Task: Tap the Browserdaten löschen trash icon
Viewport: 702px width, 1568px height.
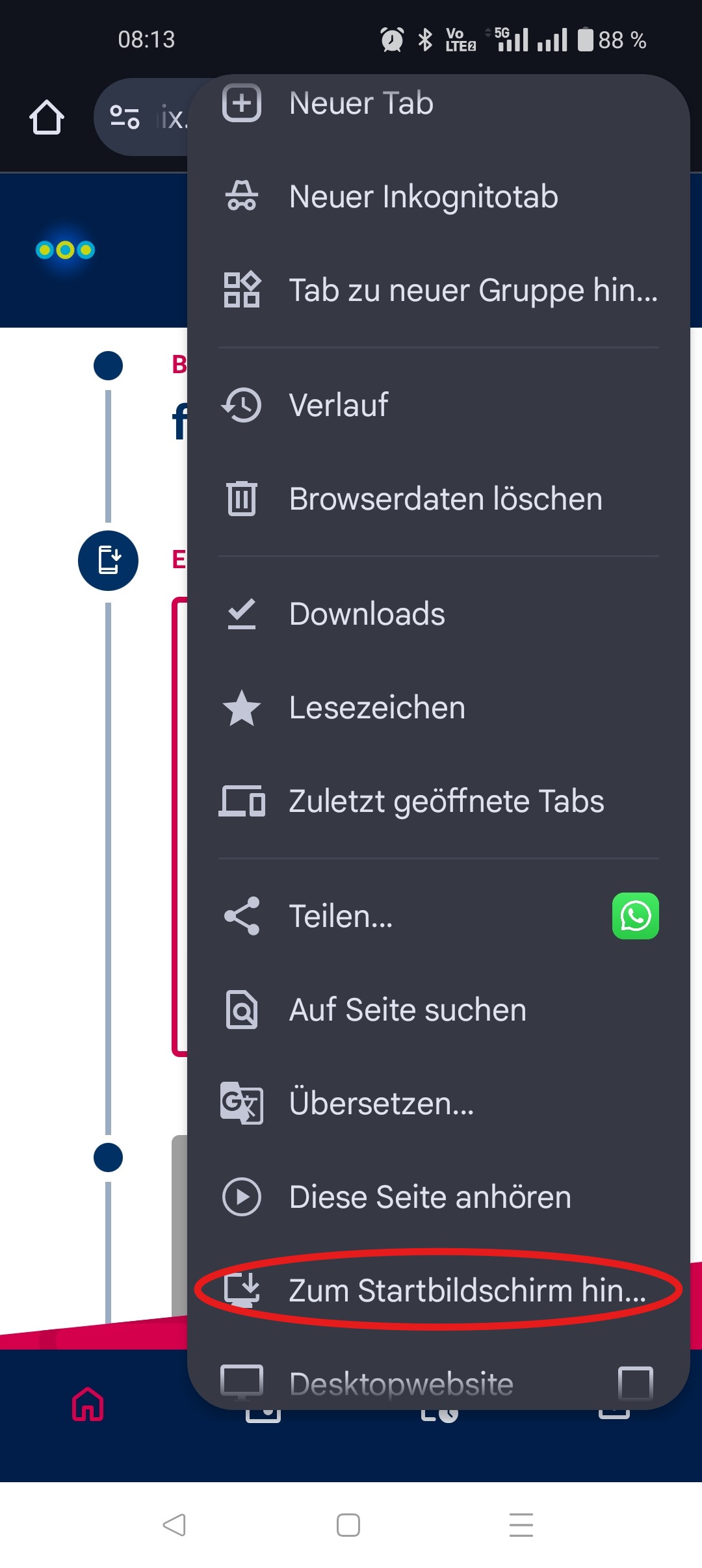Action: 242,499
